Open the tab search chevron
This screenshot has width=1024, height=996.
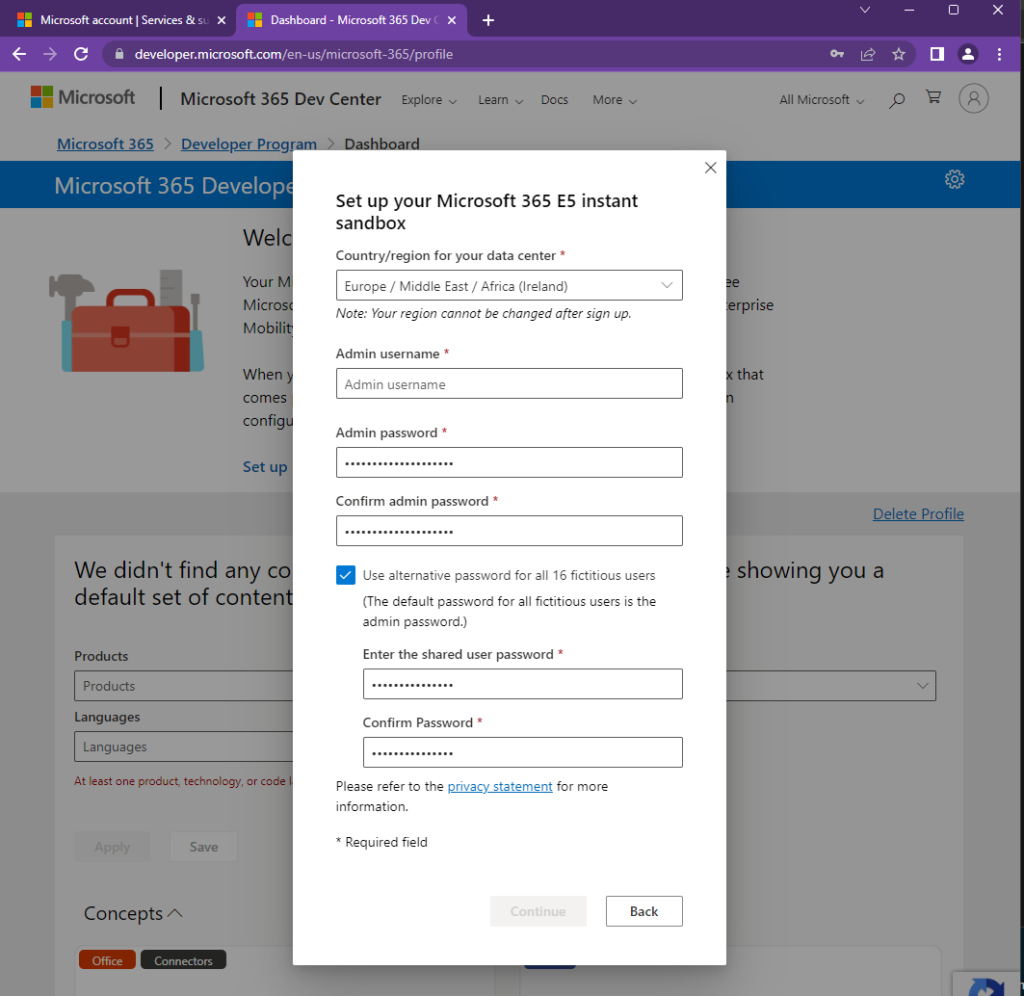click(865, 10)
